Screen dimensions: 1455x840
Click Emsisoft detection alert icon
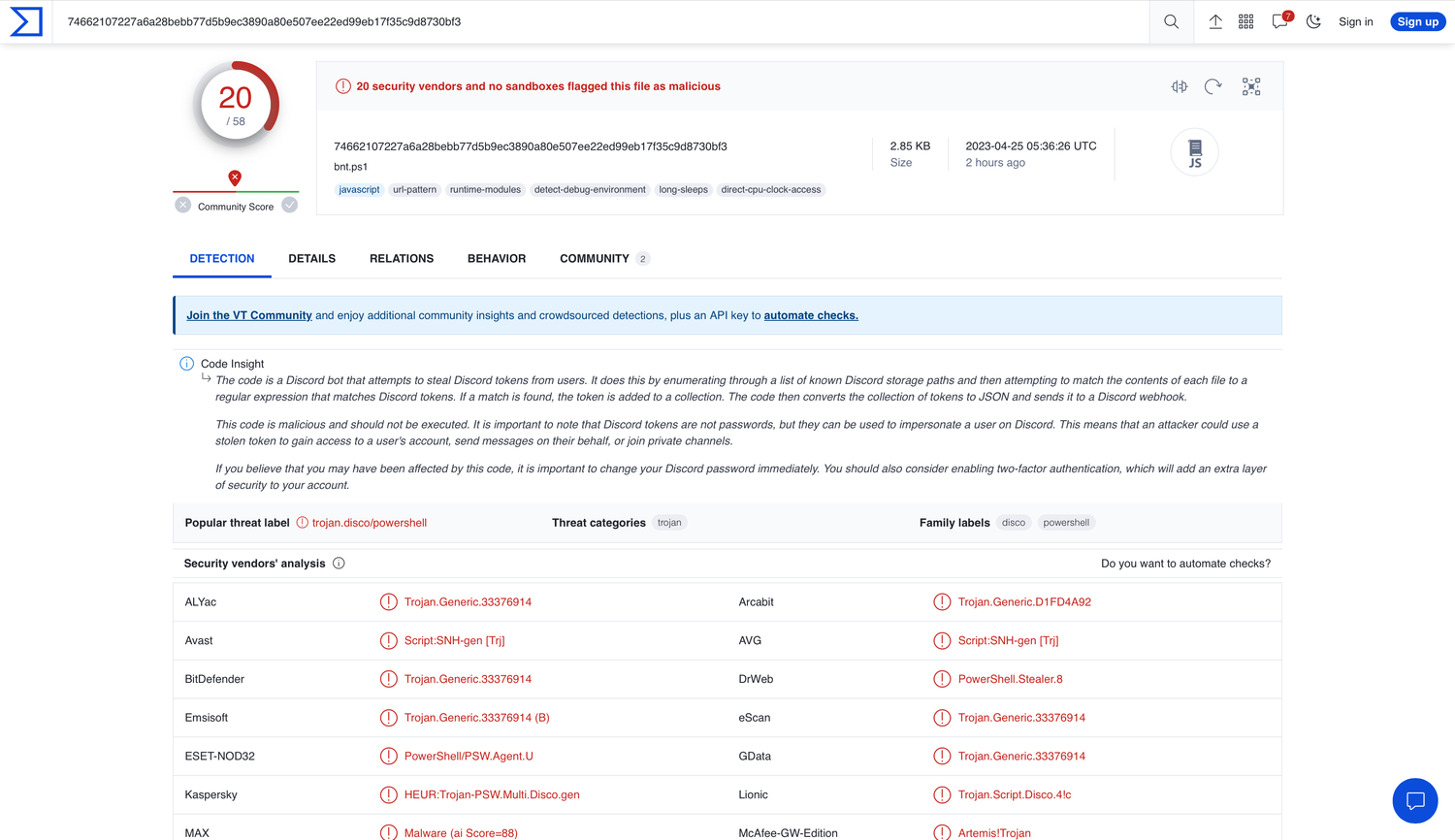coord(388,718)
